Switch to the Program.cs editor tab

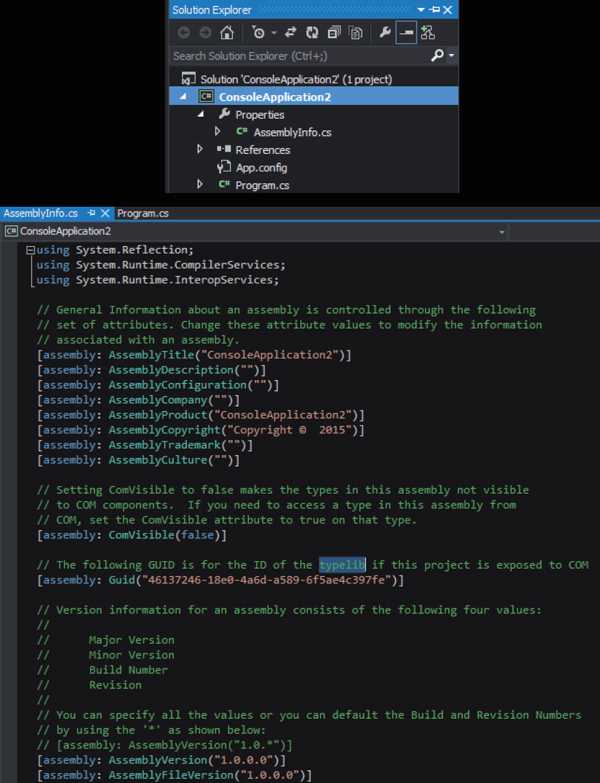143,213
